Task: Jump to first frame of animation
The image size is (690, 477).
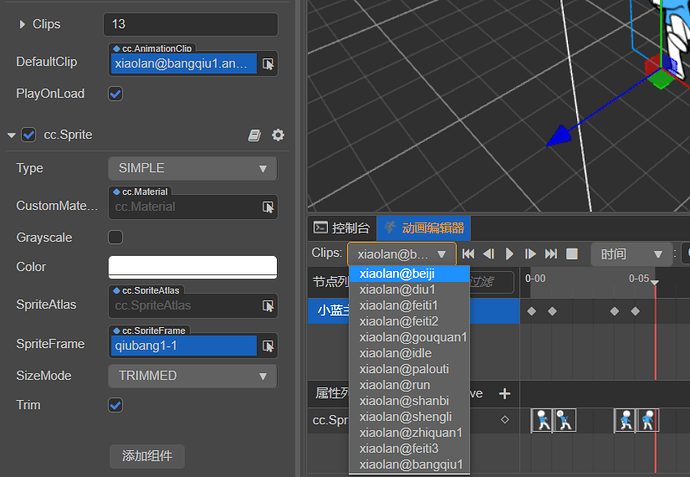Action: coord(468,254)
